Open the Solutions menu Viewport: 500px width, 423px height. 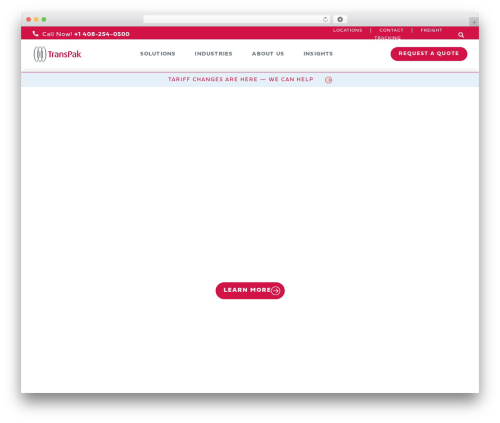(x=158, y=54)
